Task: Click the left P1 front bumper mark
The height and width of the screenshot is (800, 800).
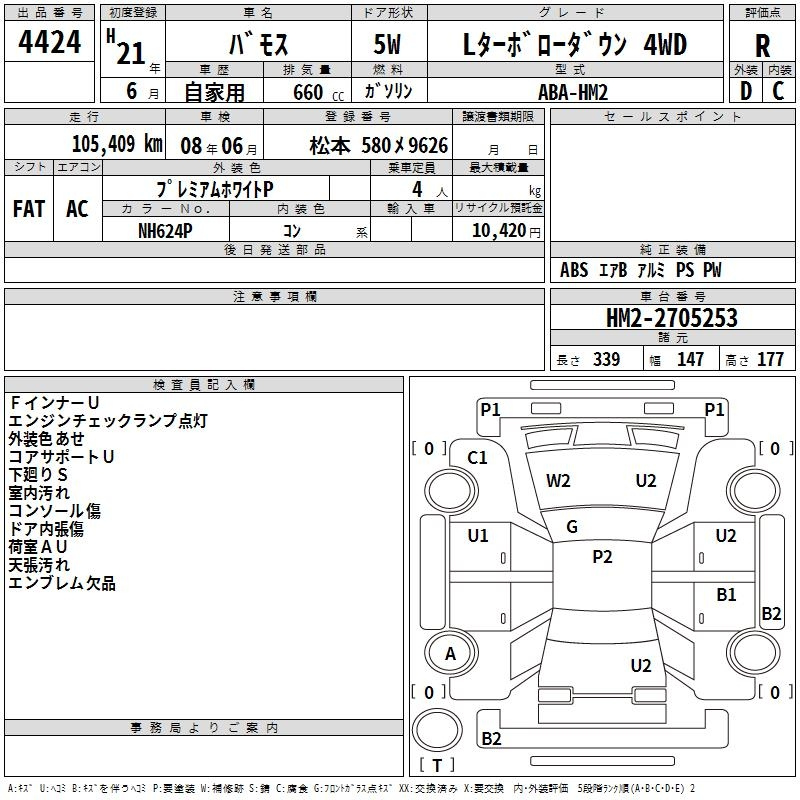Action: tap(490, 409)
